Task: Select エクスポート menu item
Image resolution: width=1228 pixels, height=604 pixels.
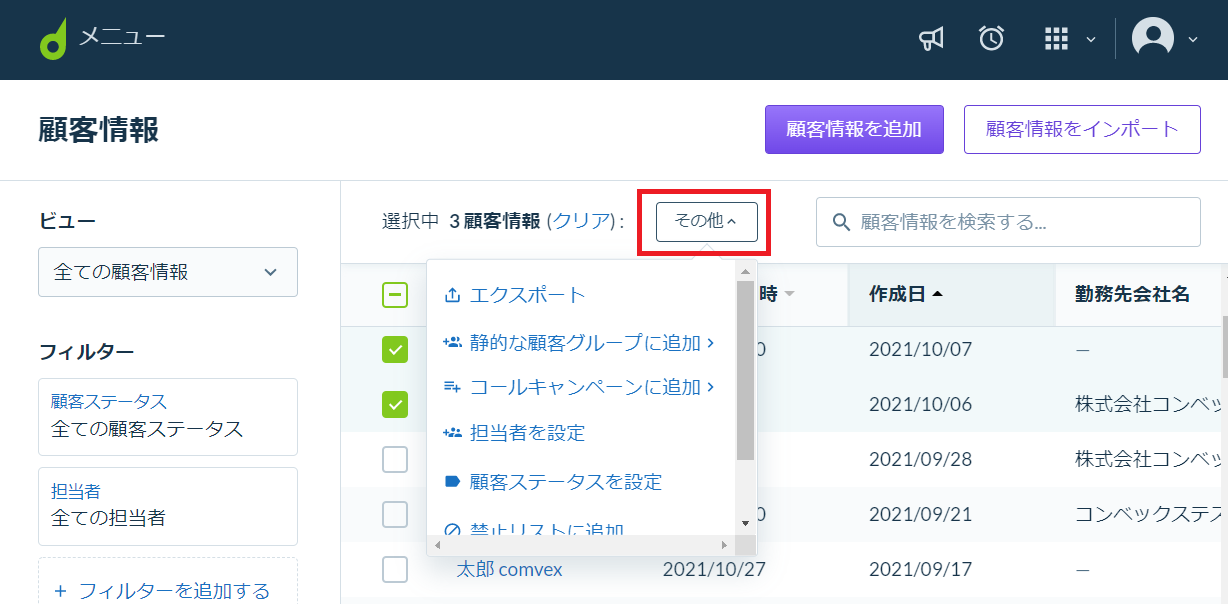Action: pos(527,295)
